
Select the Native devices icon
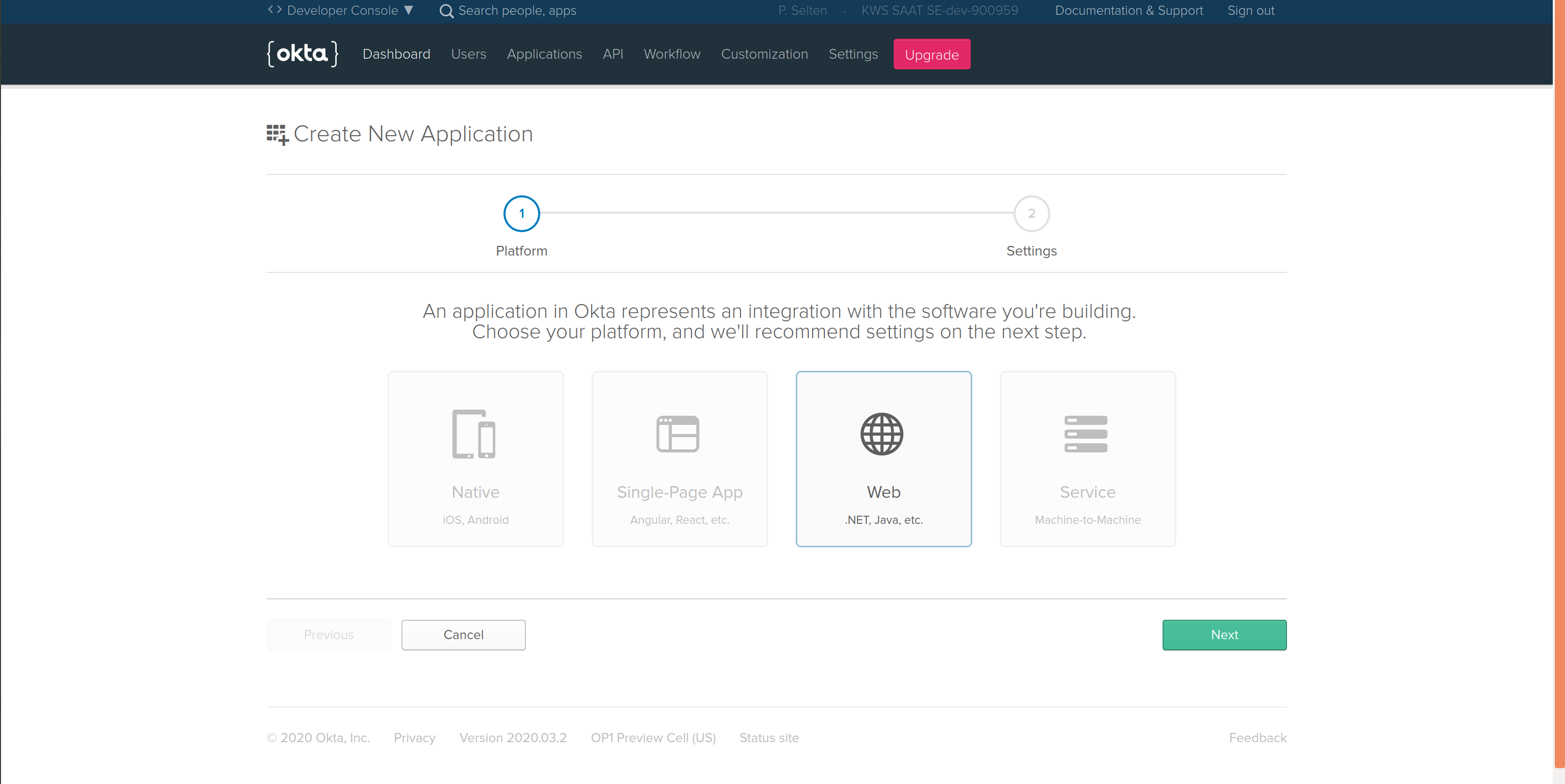(x=474, y=434)
